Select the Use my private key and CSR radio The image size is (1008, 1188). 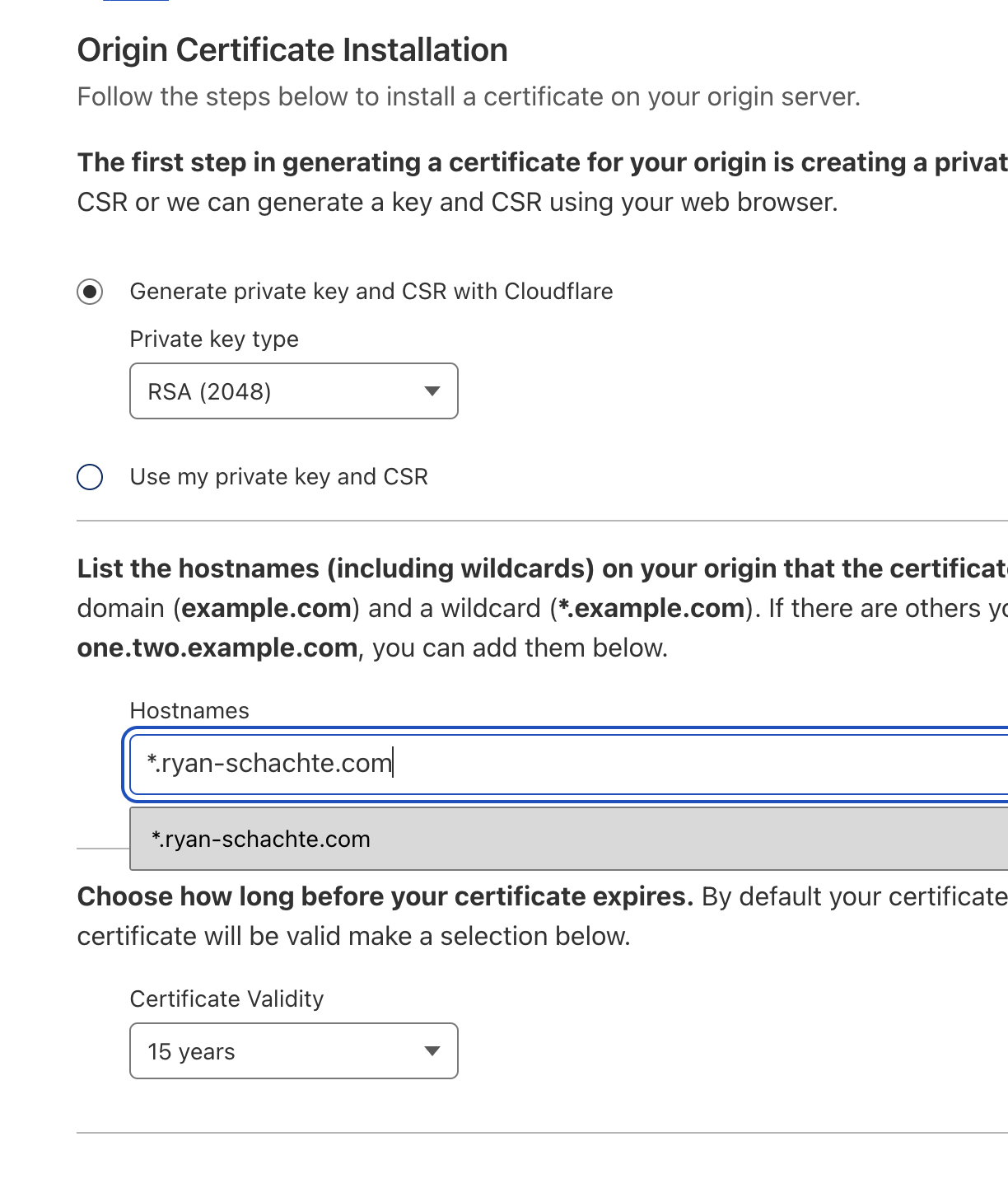(x=90, y=477)
